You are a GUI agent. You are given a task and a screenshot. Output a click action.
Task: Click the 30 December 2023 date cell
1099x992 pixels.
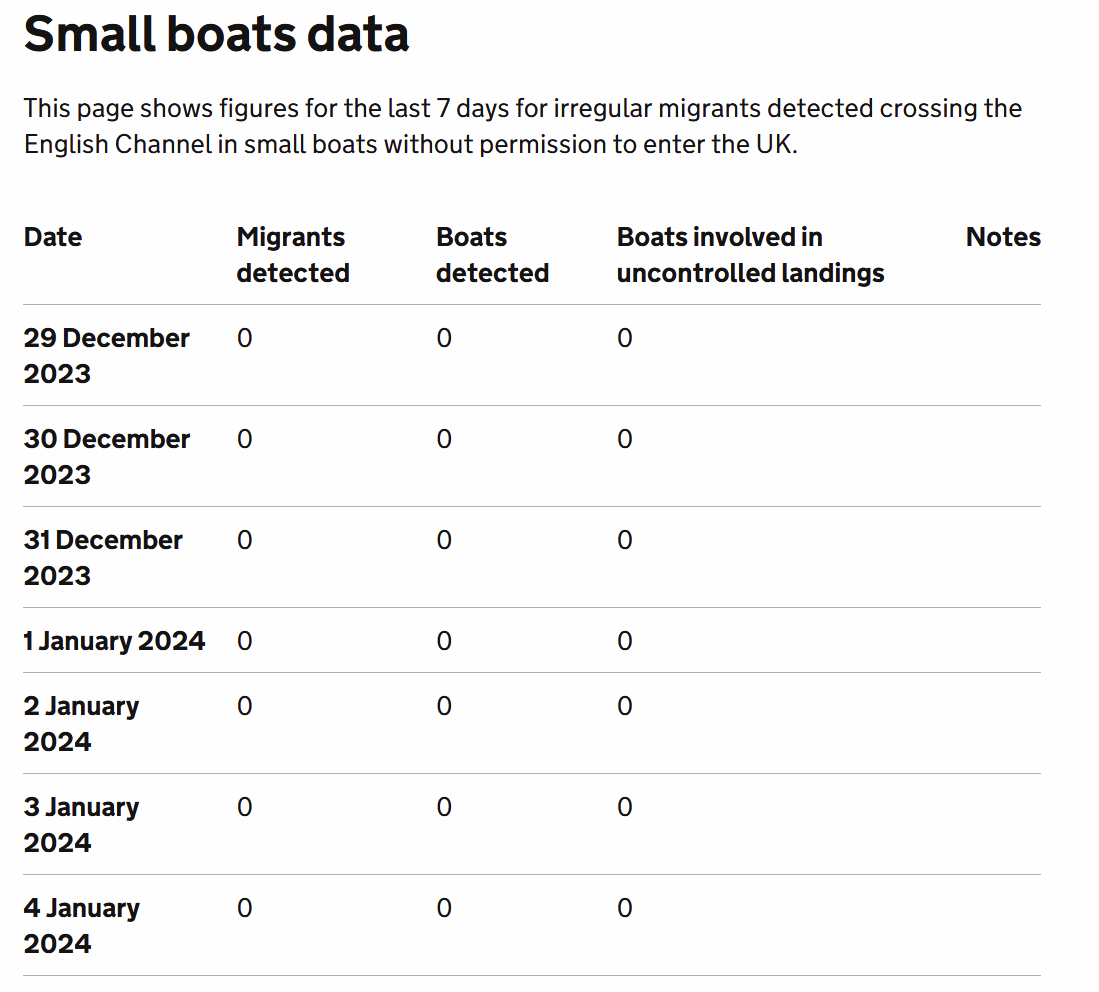pyautogui.click(x=106, y=456)
